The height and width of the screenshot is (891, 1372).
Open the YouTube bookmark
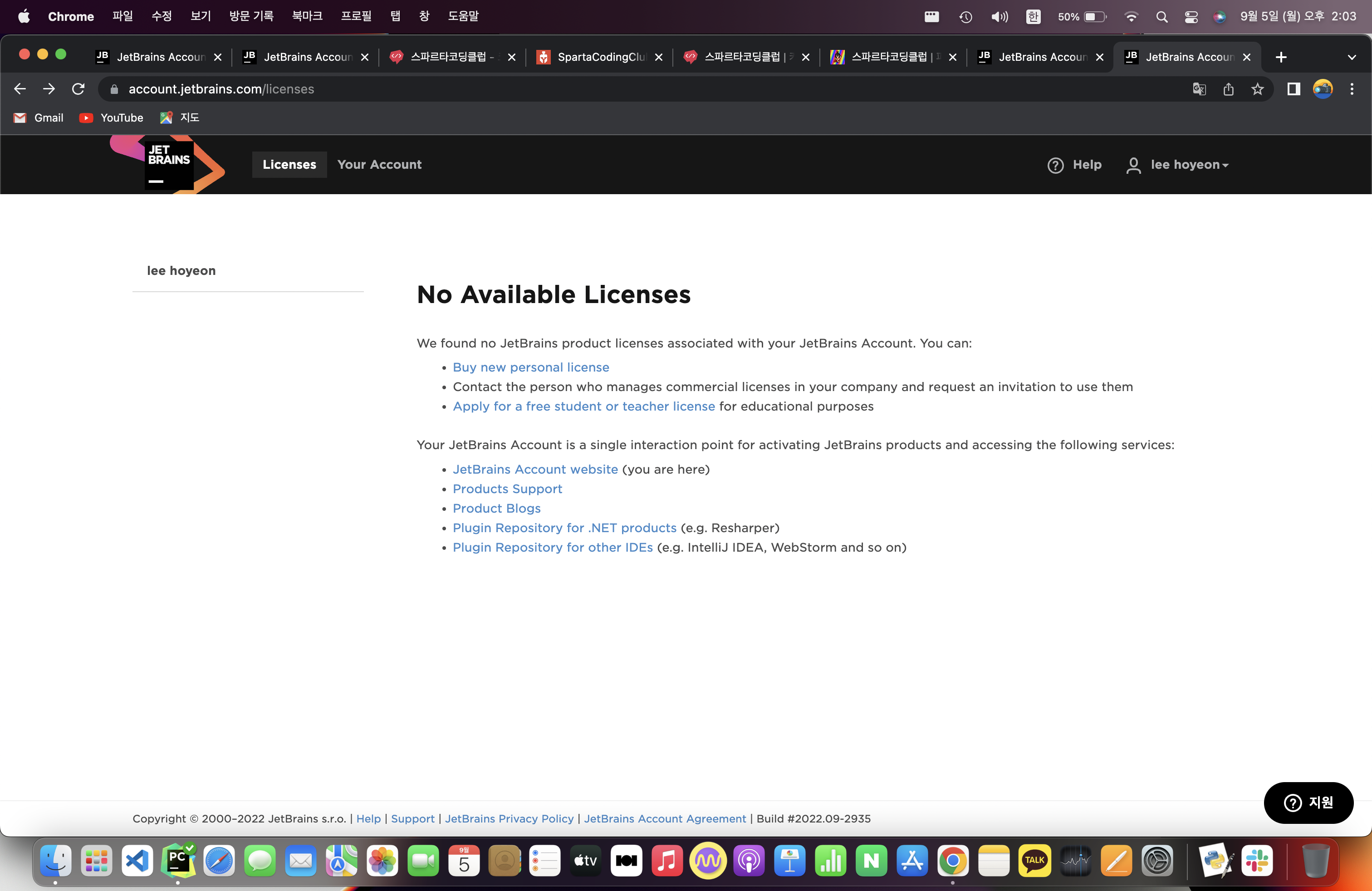click(111, 117)
